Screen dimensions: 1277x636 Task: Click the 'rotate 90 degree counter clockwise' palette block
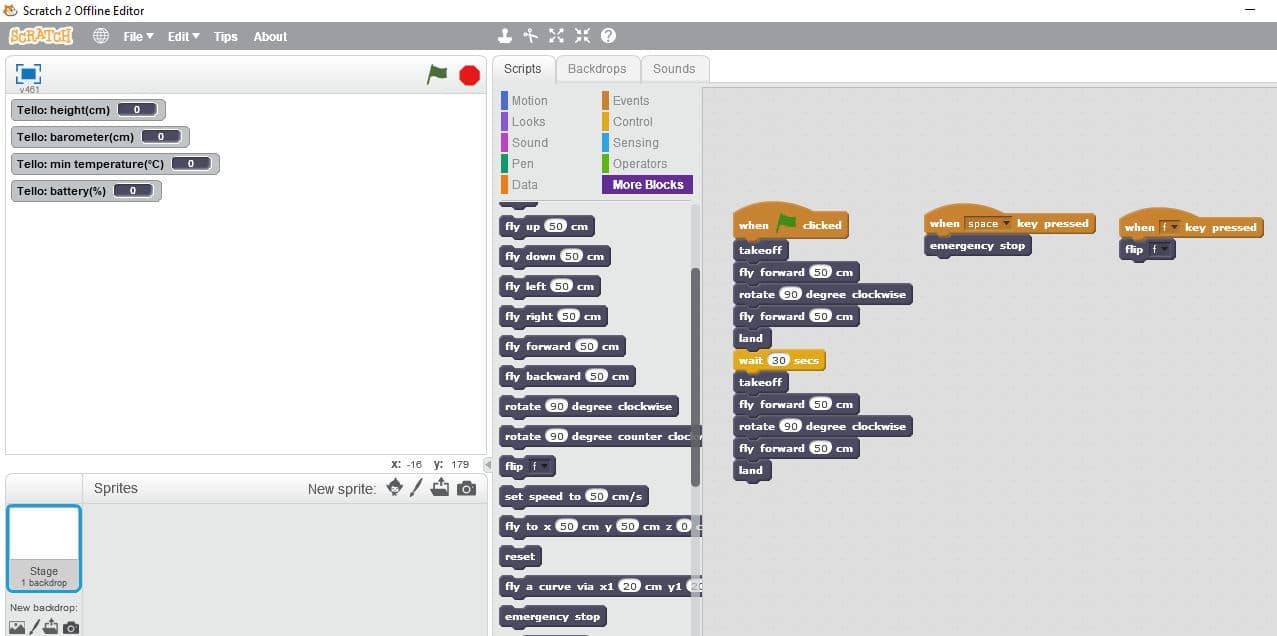tap(600, 437)
